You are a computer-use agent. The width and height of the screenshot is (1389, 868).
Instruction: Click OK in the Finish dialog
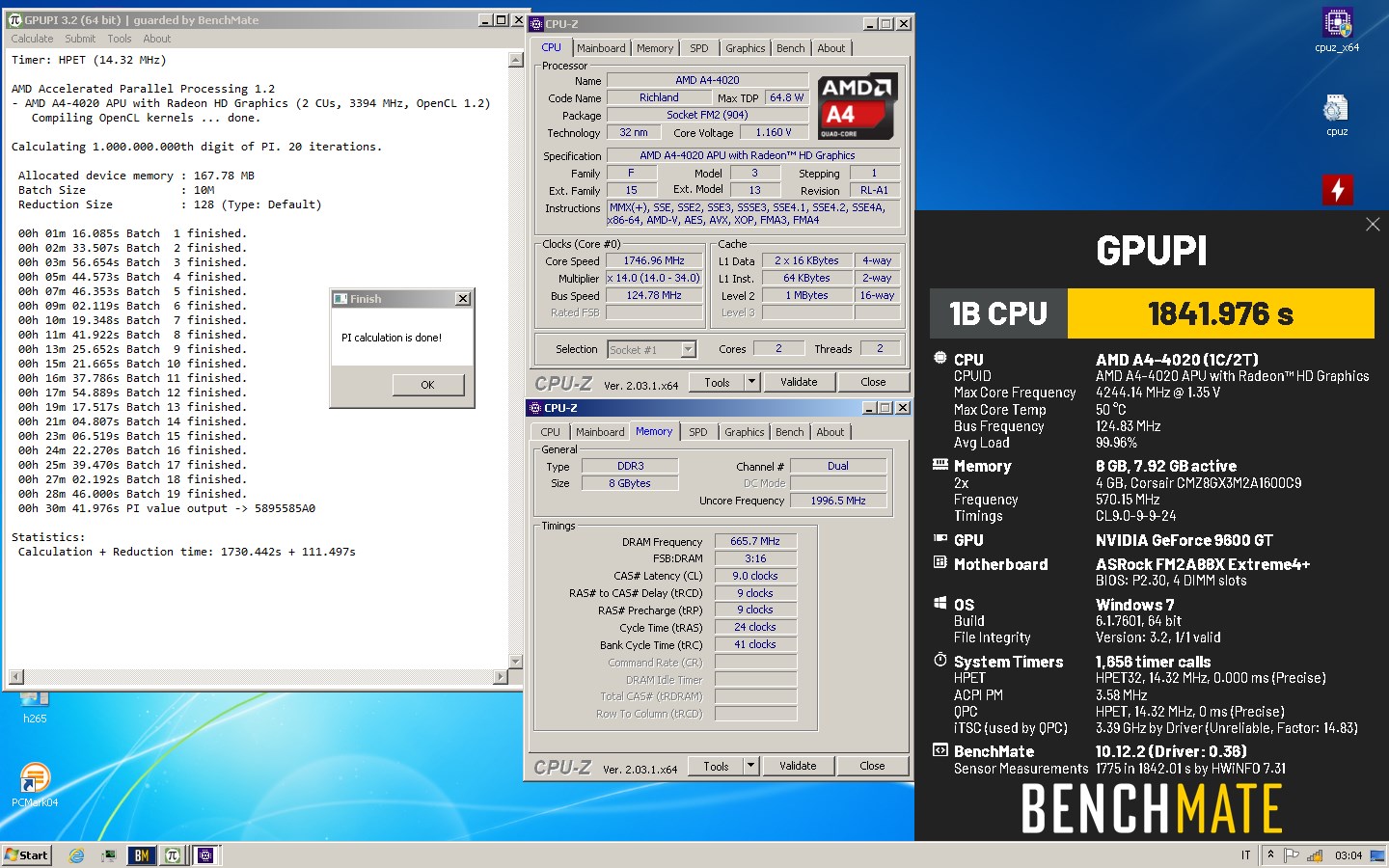click(x=427, y=385)
